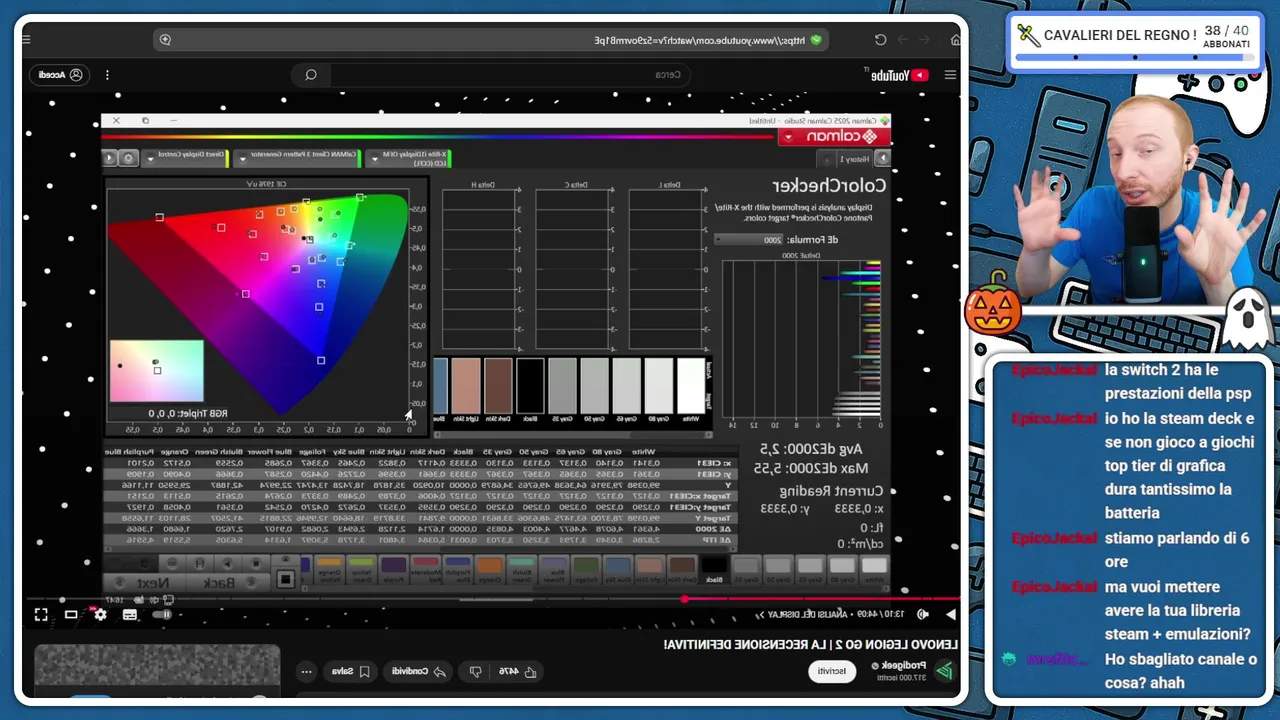Select the History 1 tab in Calman
1280x720 pixels.
coord(853,158)
